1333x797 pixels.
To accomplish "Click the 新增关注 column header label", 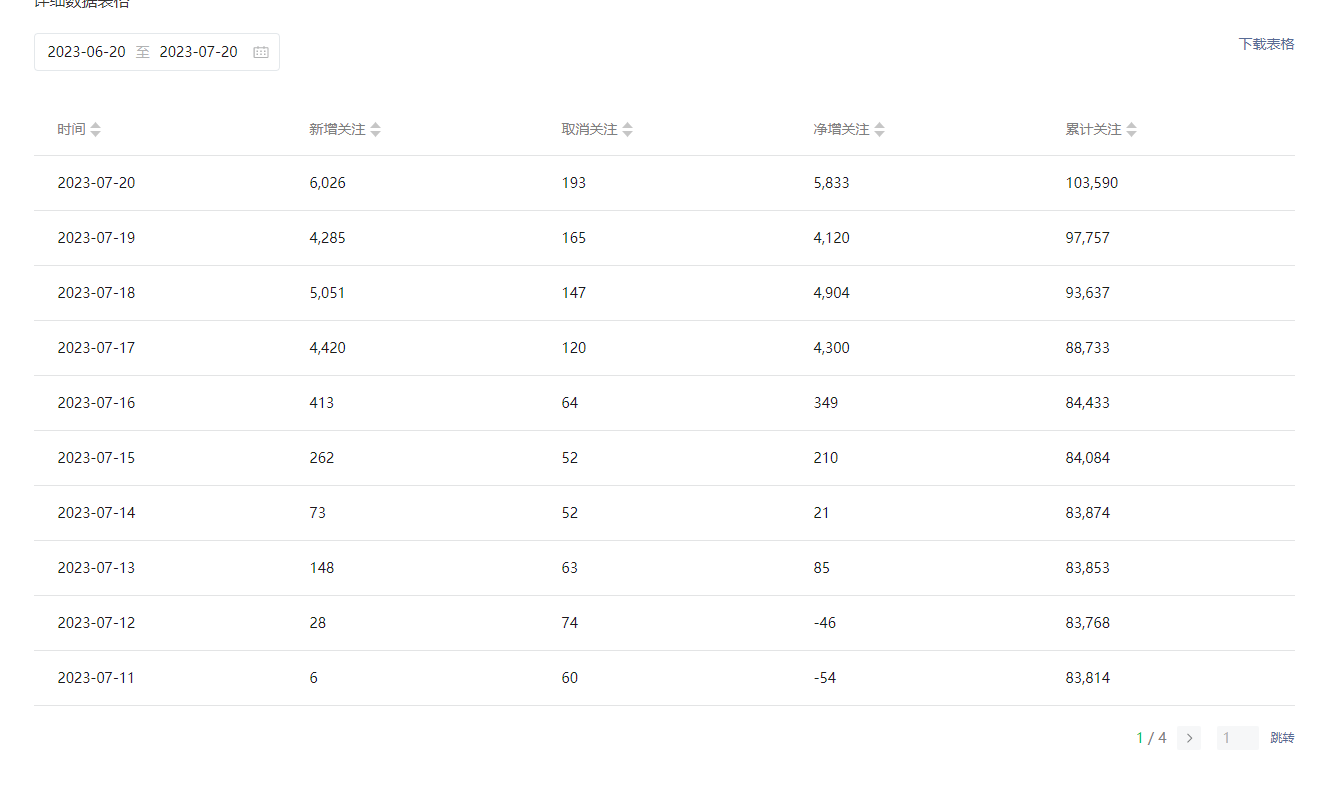I will click(337, 129).
